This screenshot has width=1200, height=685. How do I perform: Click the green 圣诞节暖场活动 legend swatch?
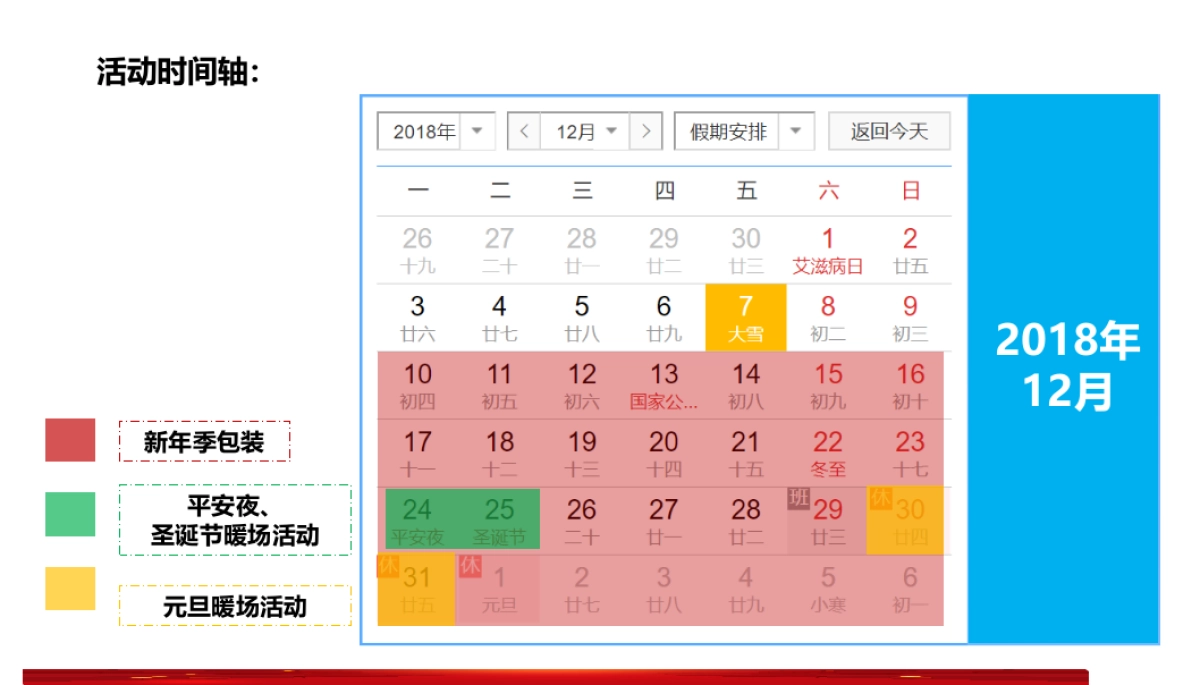pyautogui.click(x=71, y=512)
